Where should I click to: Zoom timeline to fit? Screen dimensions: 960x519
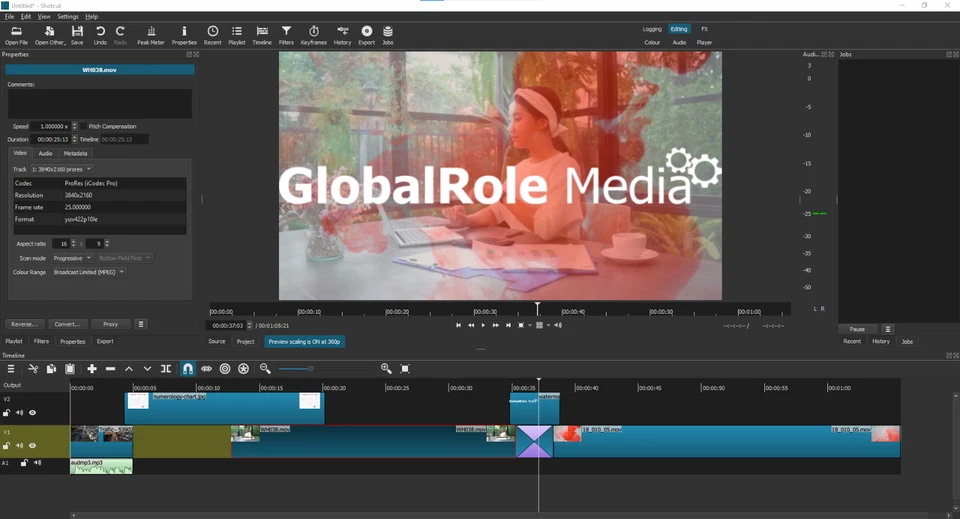[x=405, y=368]
